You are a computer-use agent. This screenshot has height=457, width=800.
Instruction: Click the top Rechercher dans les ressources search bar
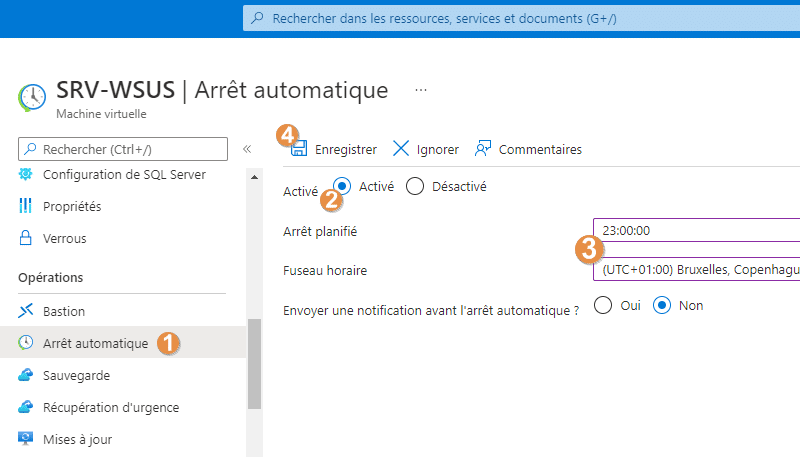pyautogui.click(x=521, y=18)
